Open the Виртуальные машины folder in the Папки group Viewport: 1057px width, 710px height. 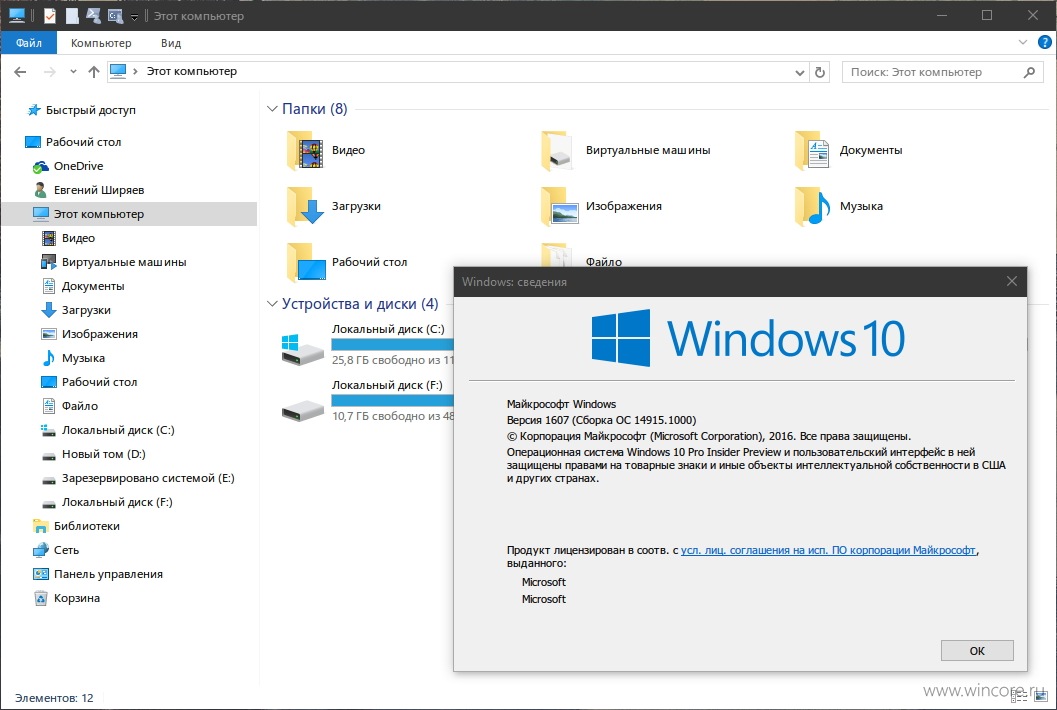pos(626,150)
